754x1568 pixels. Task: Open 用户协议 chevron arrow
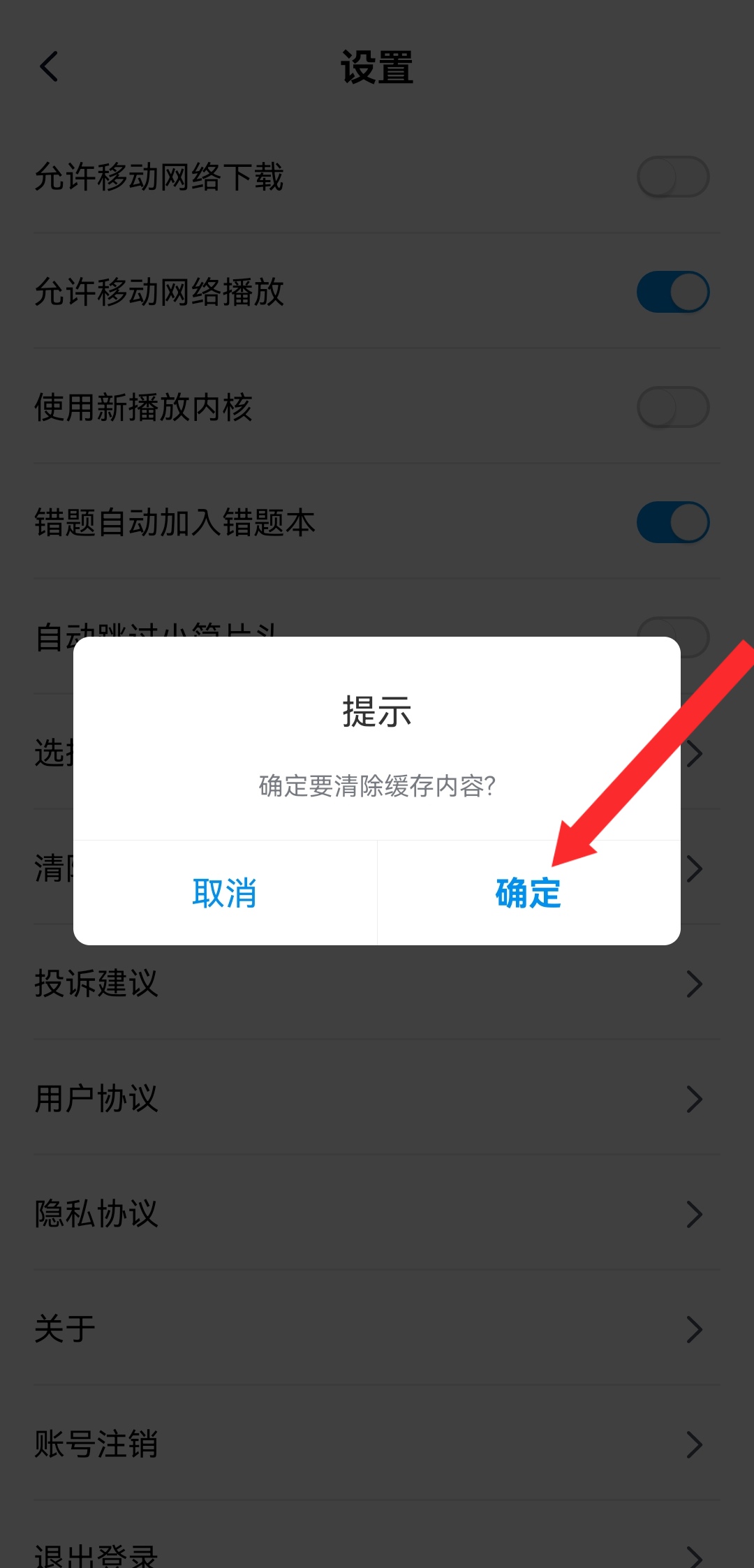tap(694, 1099)
